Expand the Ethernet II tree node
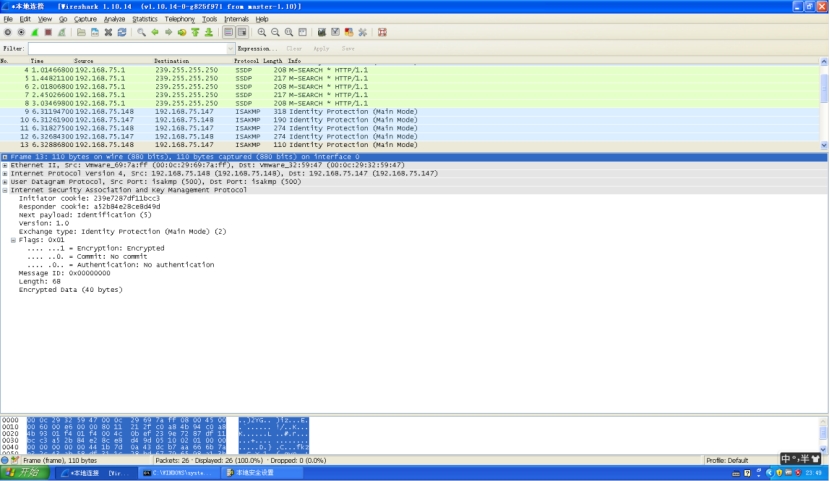830x481 pixels. [x=5, y=165]
